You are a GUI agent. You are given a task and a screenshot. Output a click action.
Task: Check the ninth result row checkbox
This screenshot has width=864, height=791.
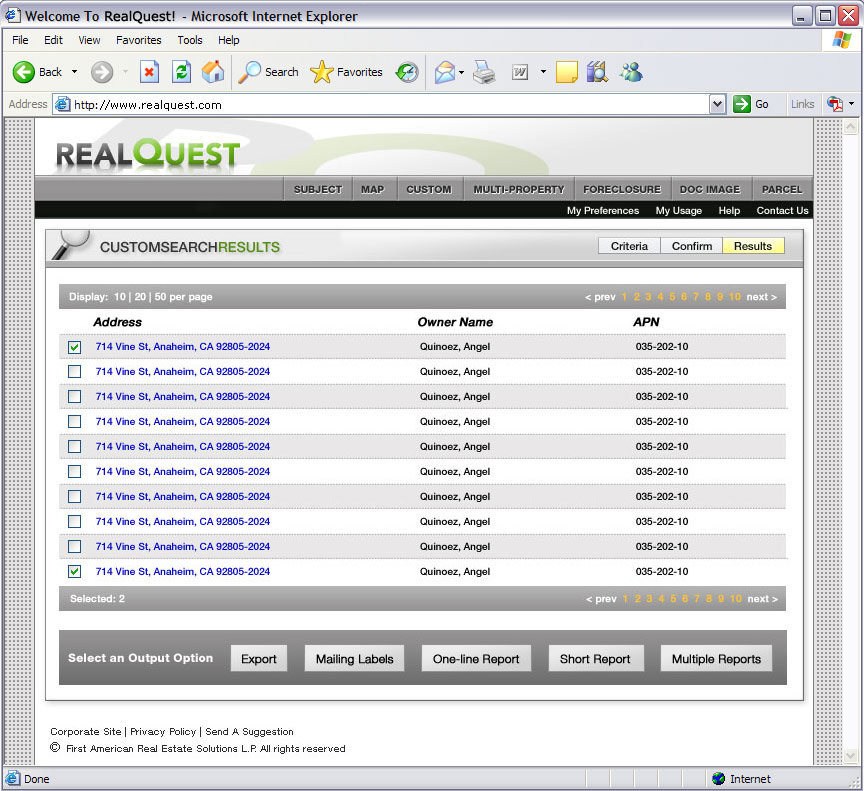pyautogui.click(x=74, y=546)
